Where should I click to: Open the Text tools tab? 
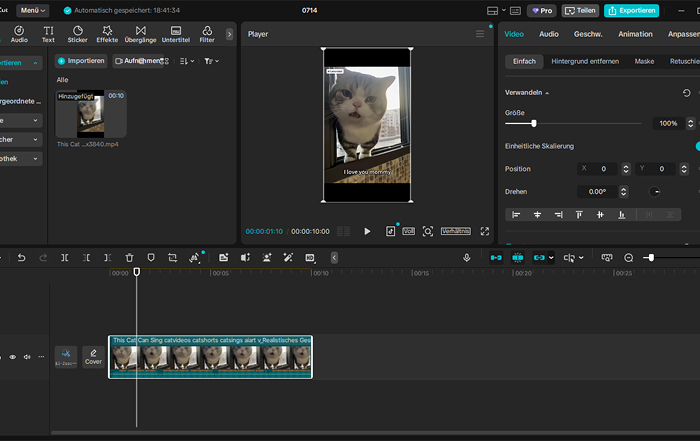(x=48, y=34)
